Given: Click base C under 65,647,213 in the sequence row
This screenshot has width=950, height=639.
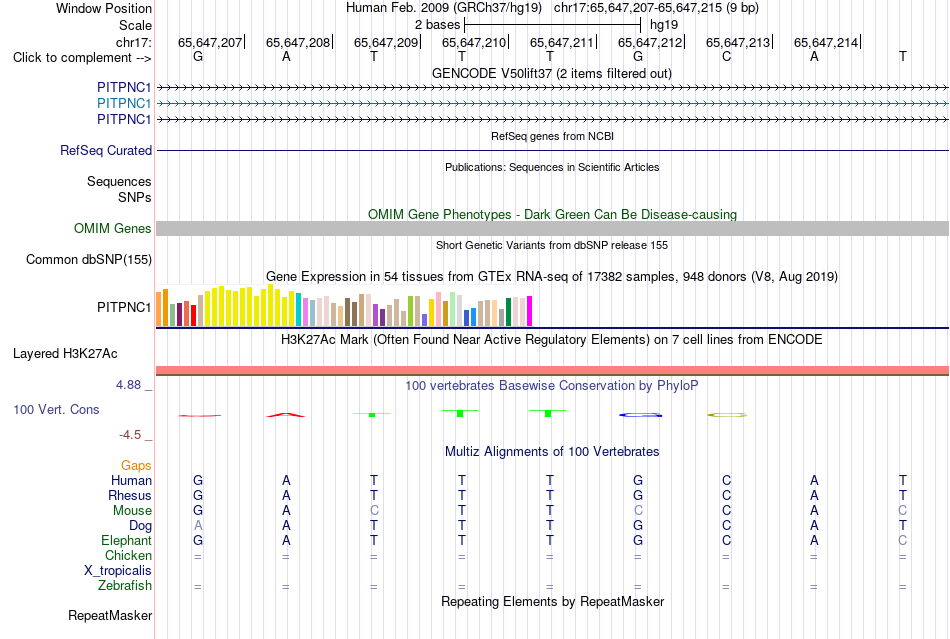Looking at the screenshot, I should point(726,56).
